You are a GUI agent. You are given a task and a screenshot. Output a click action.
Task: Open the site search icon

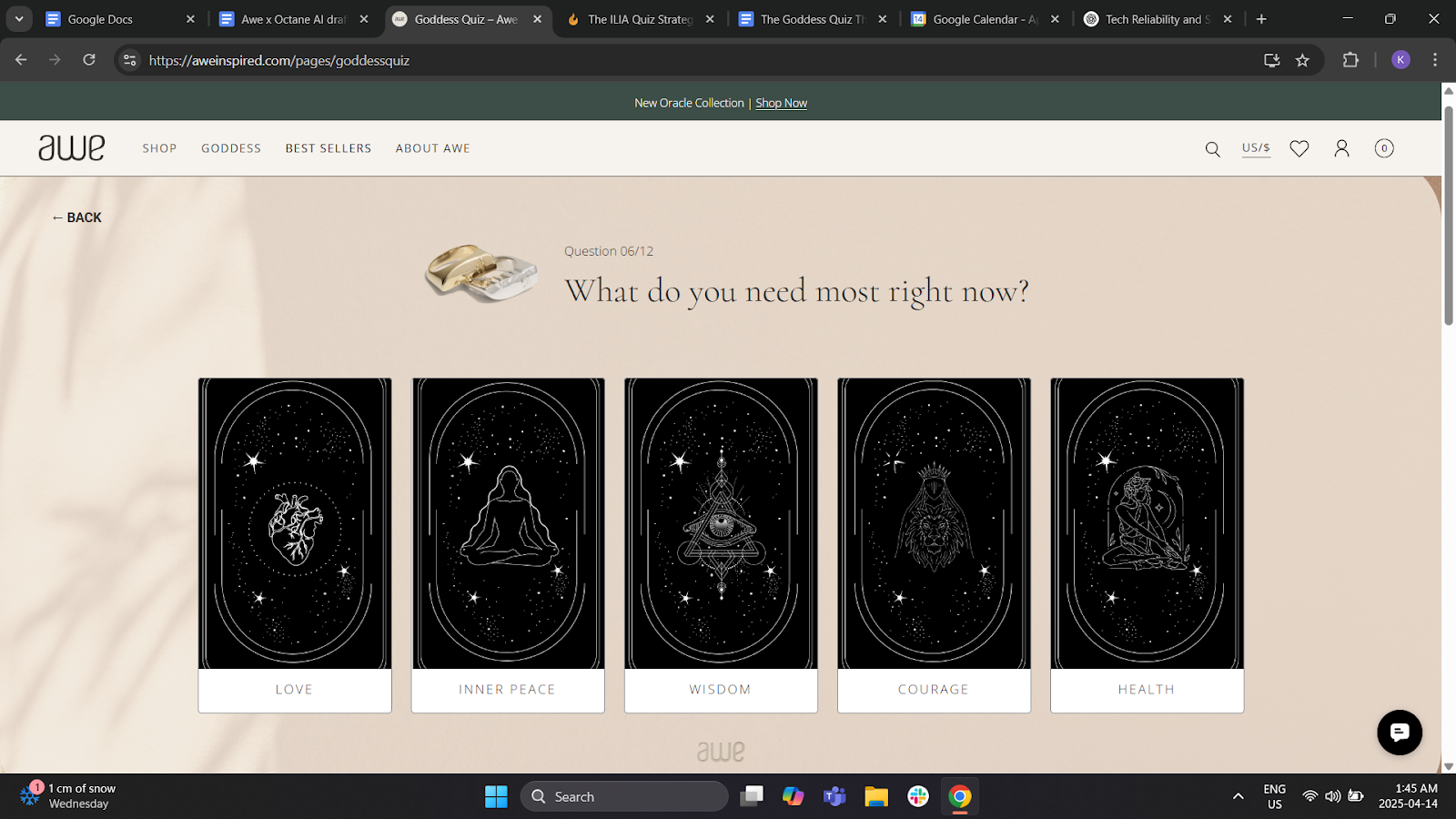(1212, 148)
